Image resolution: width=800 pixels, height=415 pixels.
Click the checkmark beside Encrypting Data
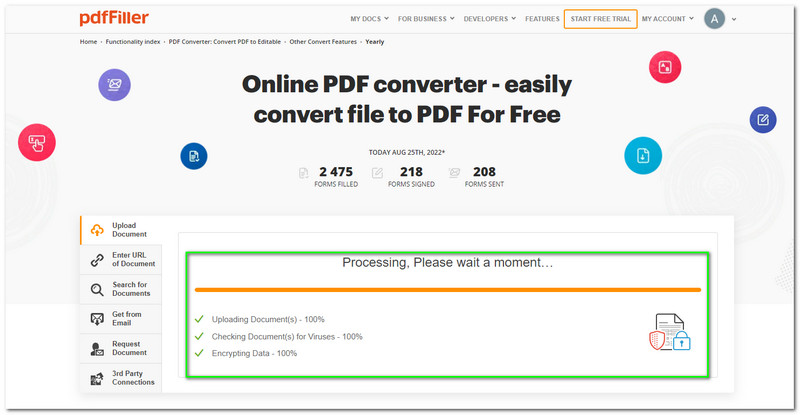coord(199,353)
